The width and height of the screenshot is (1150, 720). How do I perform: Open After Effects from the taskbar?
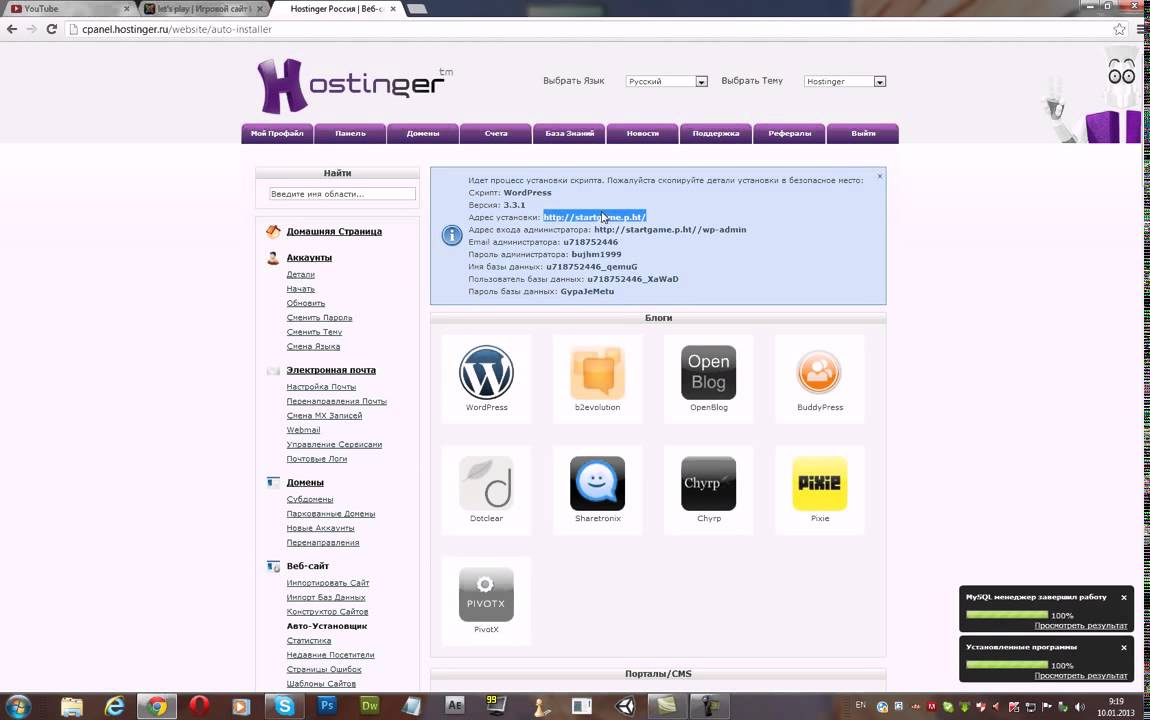(x=454, y=705)
